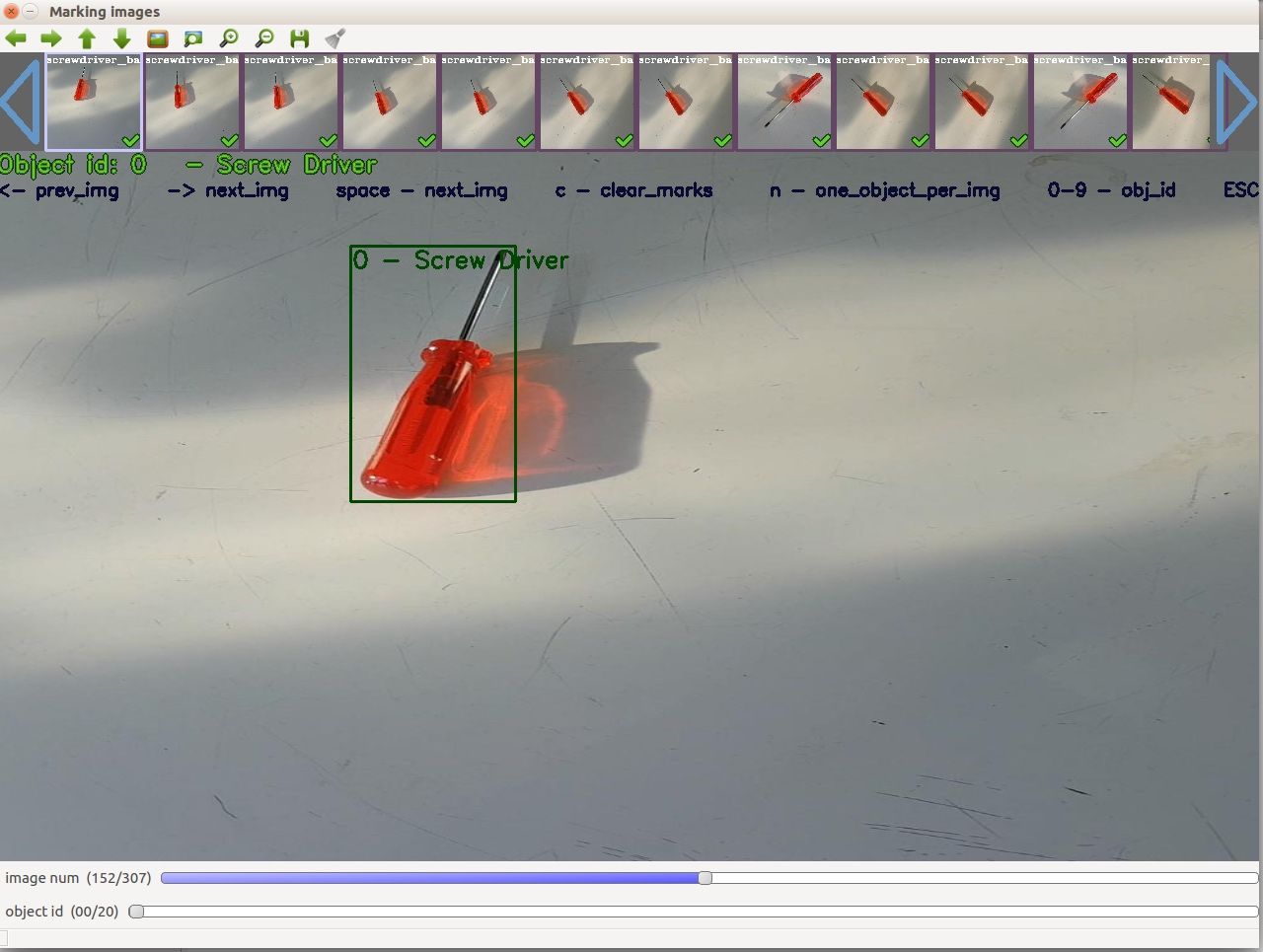
Task: Click the '0-9 - obj_id' hint text
Action: click(x=1112, y=190)
